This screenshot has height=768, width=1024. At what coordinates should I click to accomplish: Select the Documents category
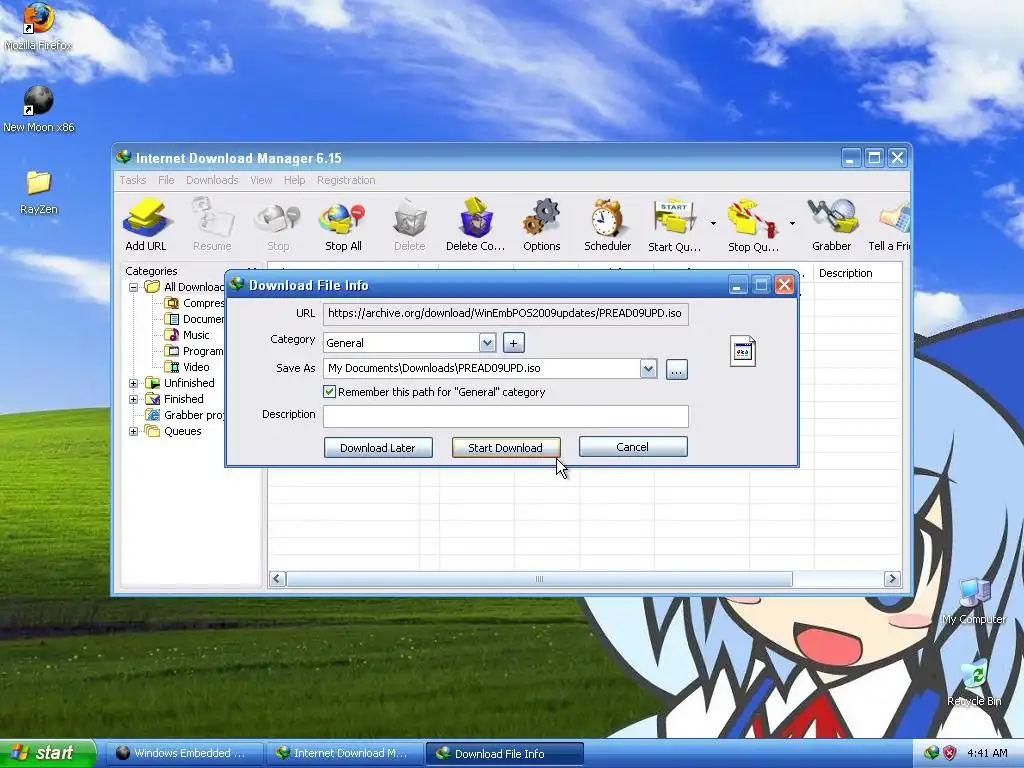coord(194,319)
